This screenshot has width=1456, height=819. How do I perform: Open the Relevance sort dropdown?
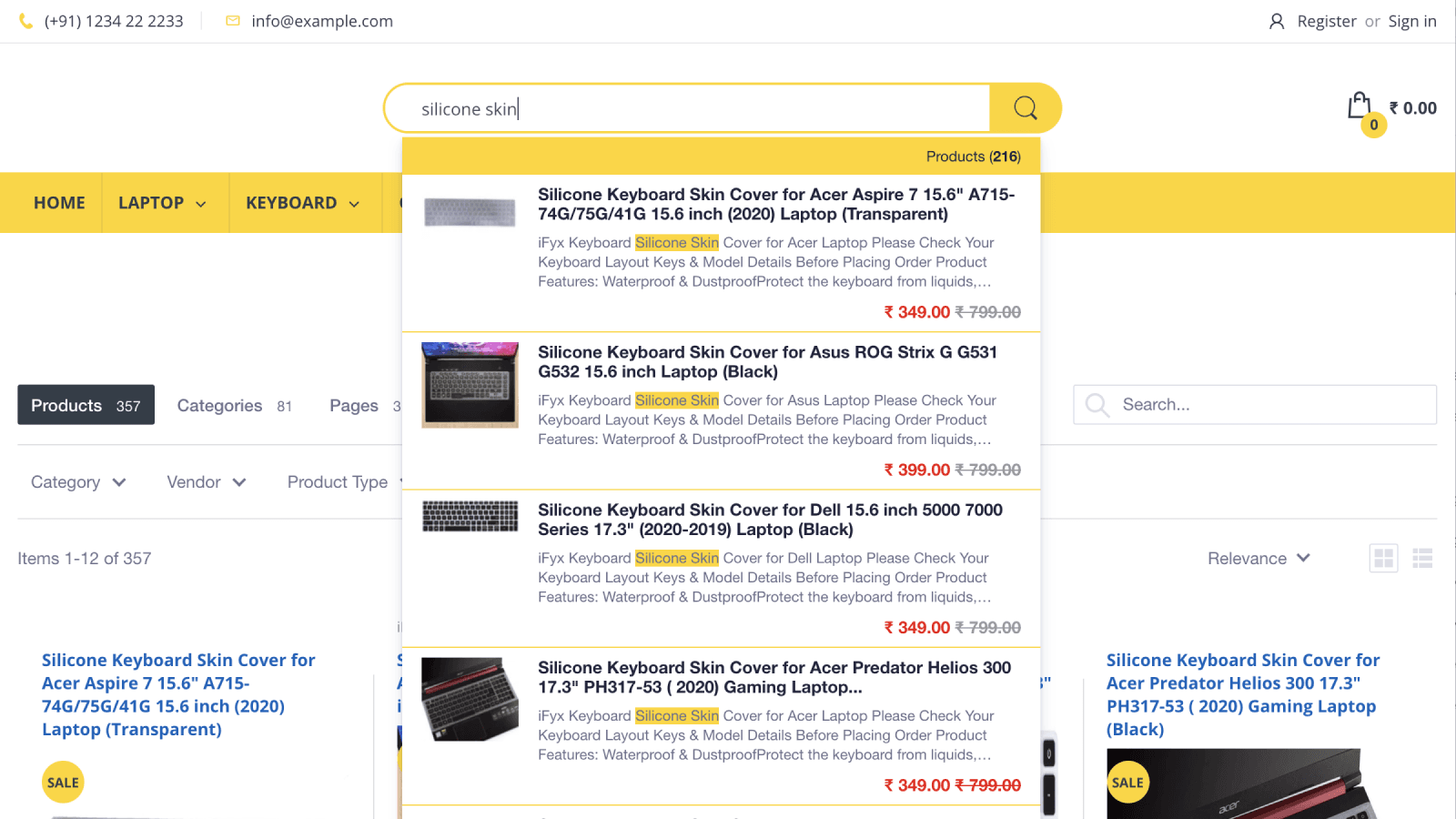(x=1259, y=558)
